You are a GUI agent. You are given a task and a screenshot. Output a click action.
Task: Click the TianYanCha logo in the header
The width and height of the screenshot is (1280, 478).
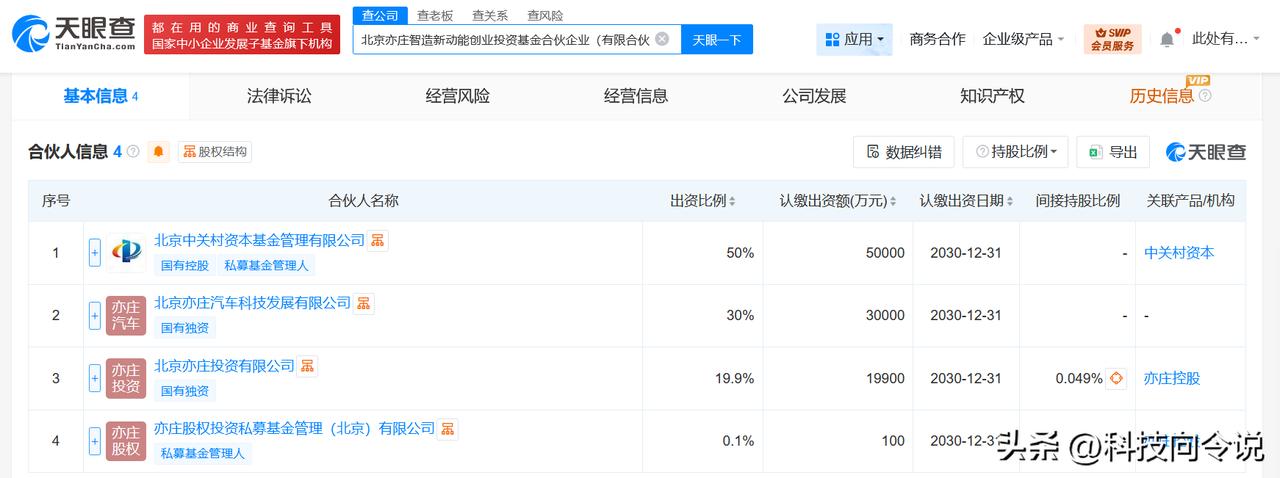[x=73, y=35]
